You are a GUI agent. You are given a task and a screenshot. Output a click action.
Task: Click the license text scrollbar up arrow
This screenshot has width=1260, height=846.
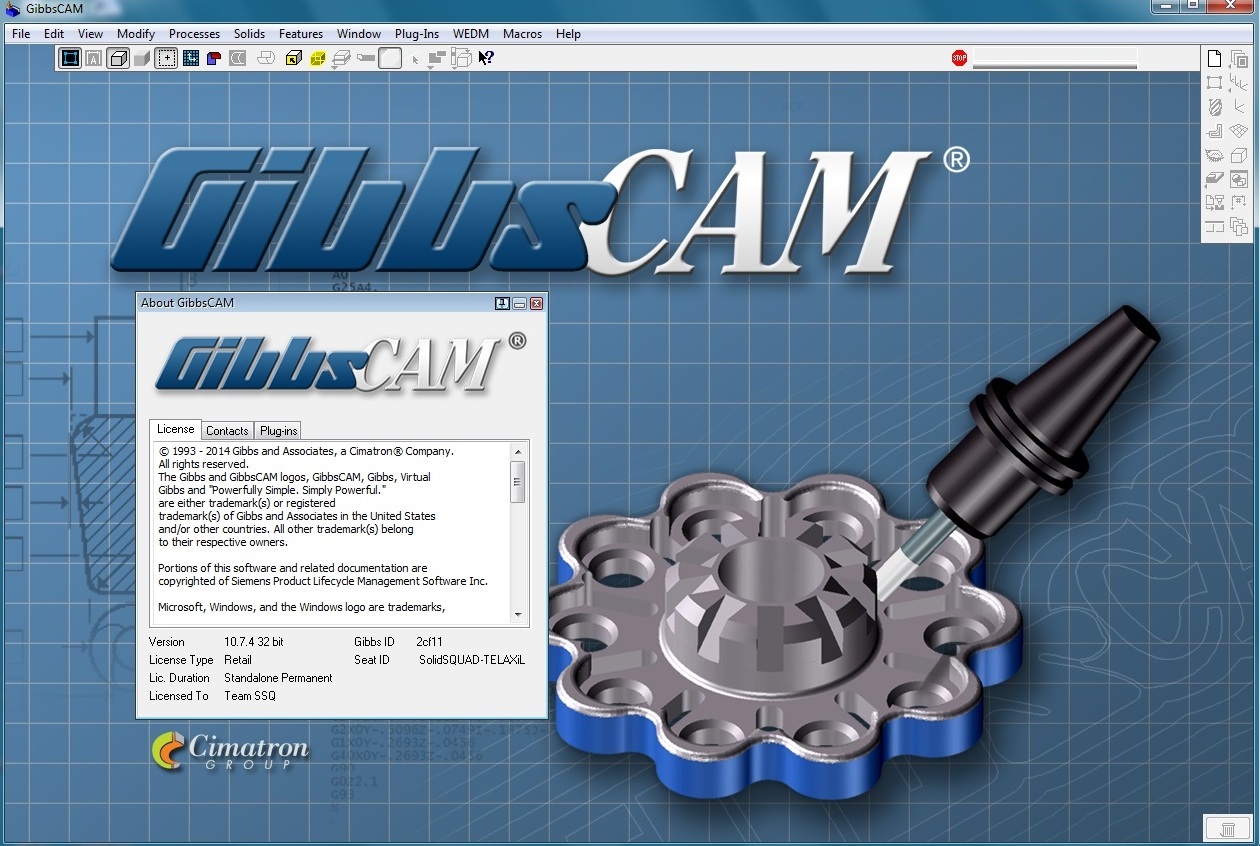[518, 452]
